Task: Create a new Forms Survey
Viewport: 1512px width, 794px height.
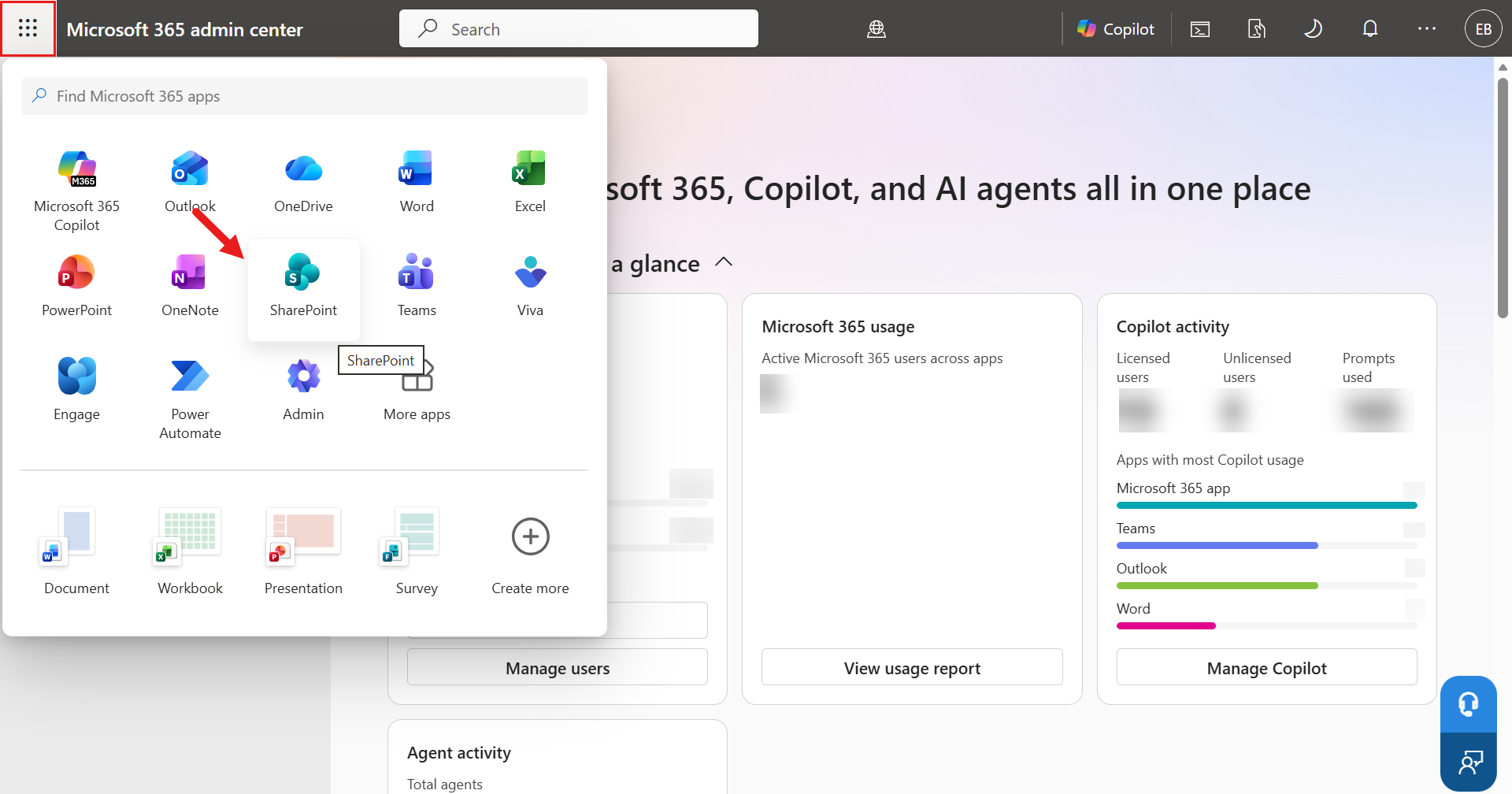Action: click(x=417, y=551)
